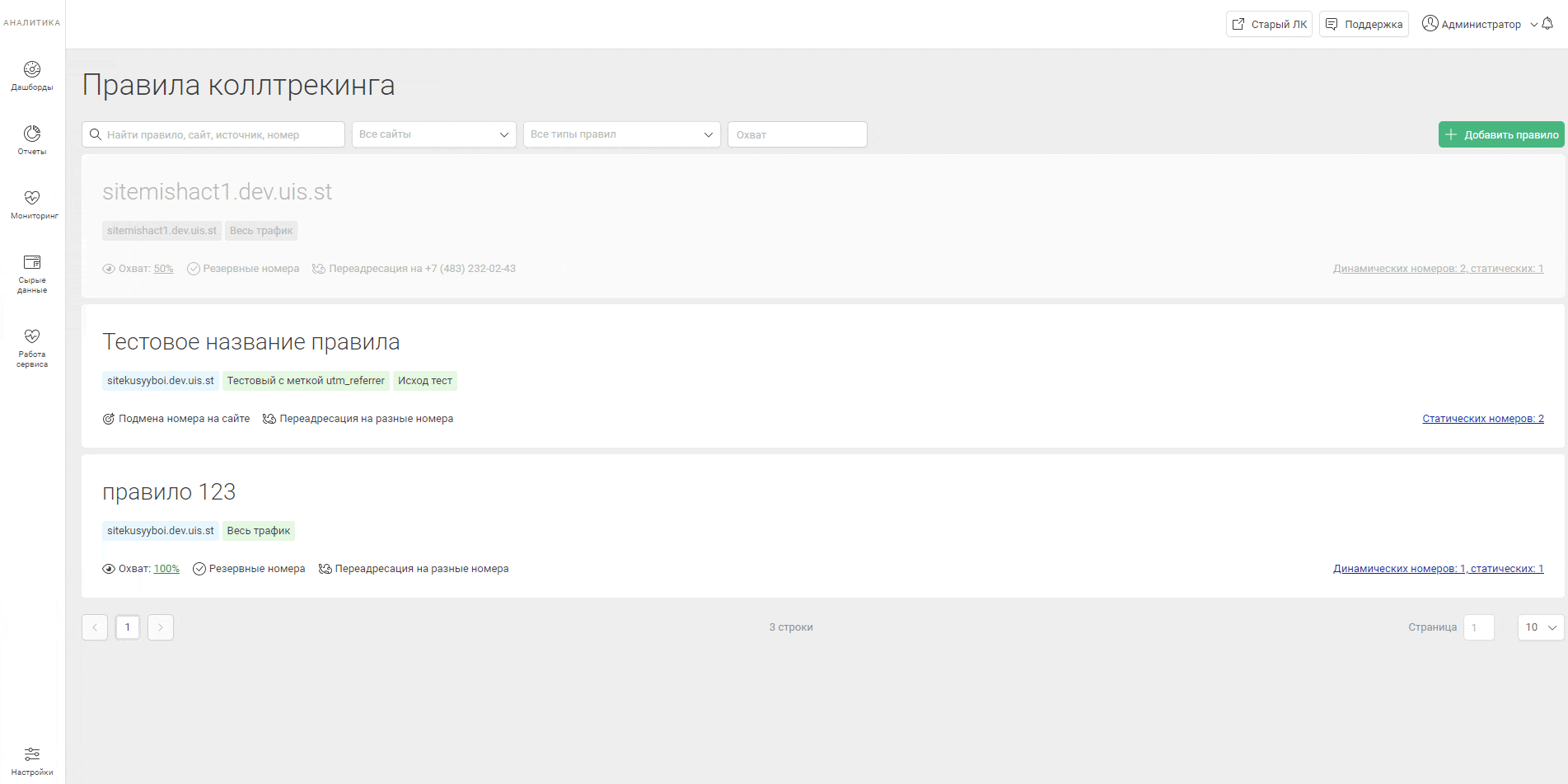Open the Все сайты dropdown
1568x784 pixels.
click(x=434, y=134)
